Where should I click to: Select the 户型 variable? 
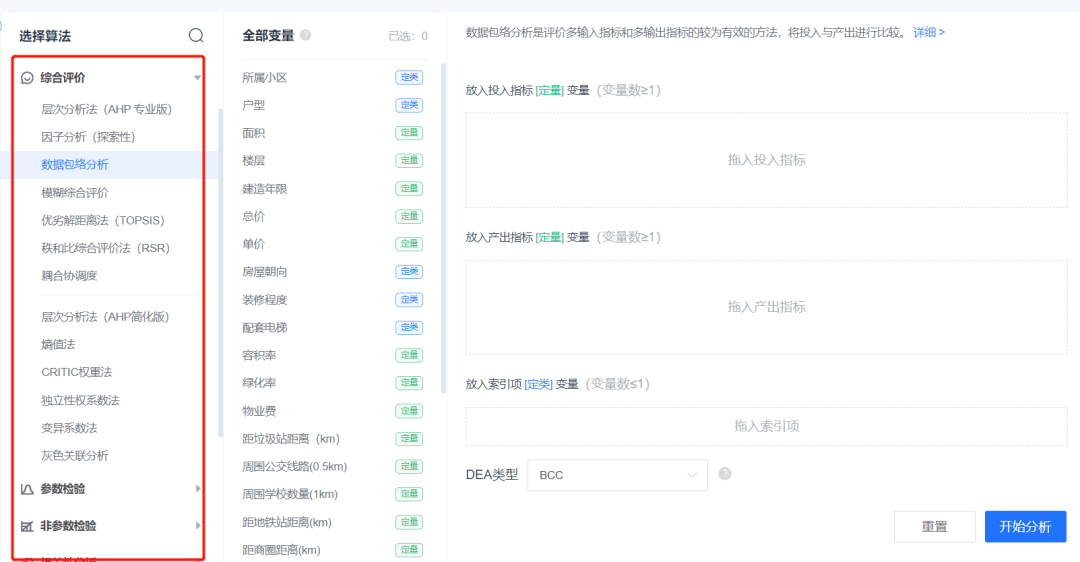coord(253,105)
